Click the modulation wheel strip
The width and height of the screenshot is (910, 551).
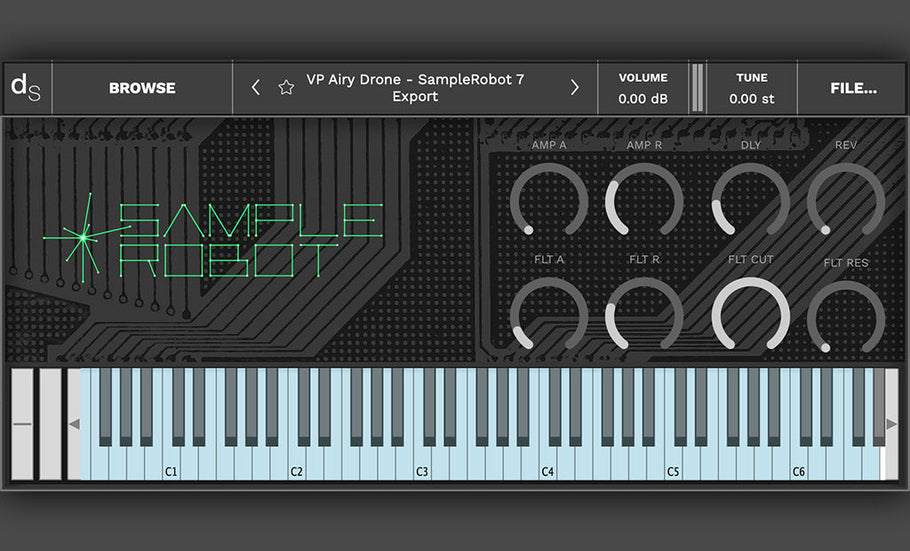(50, 424)
